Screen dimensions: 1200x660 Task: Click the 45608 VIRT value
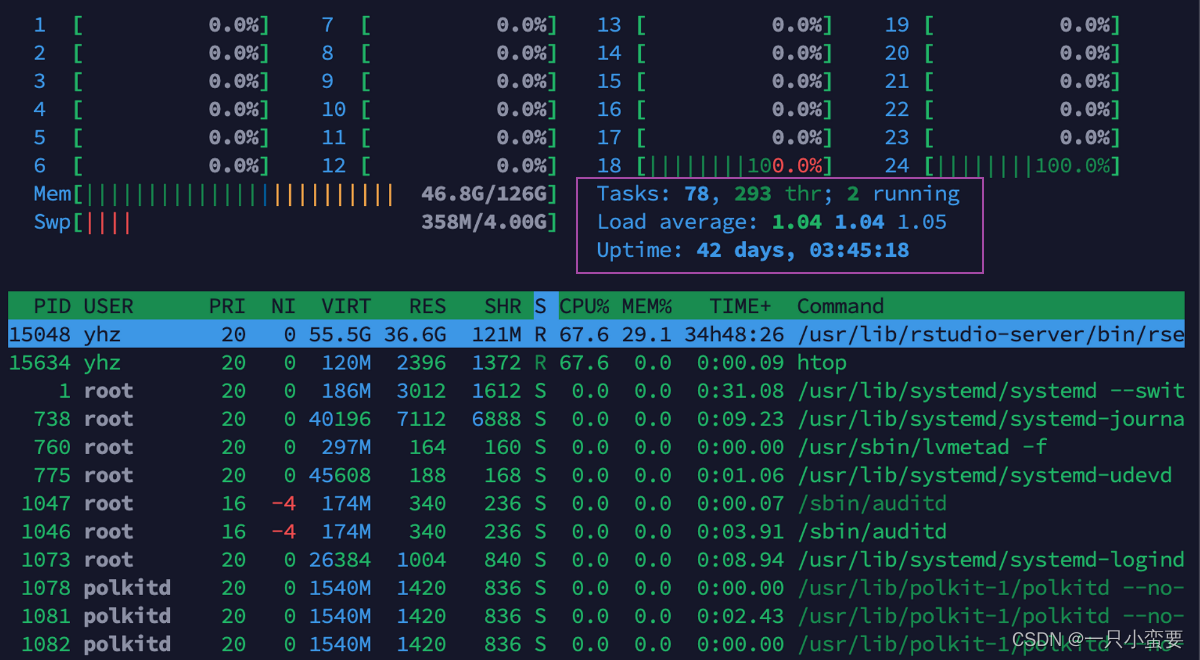(340, 475)
